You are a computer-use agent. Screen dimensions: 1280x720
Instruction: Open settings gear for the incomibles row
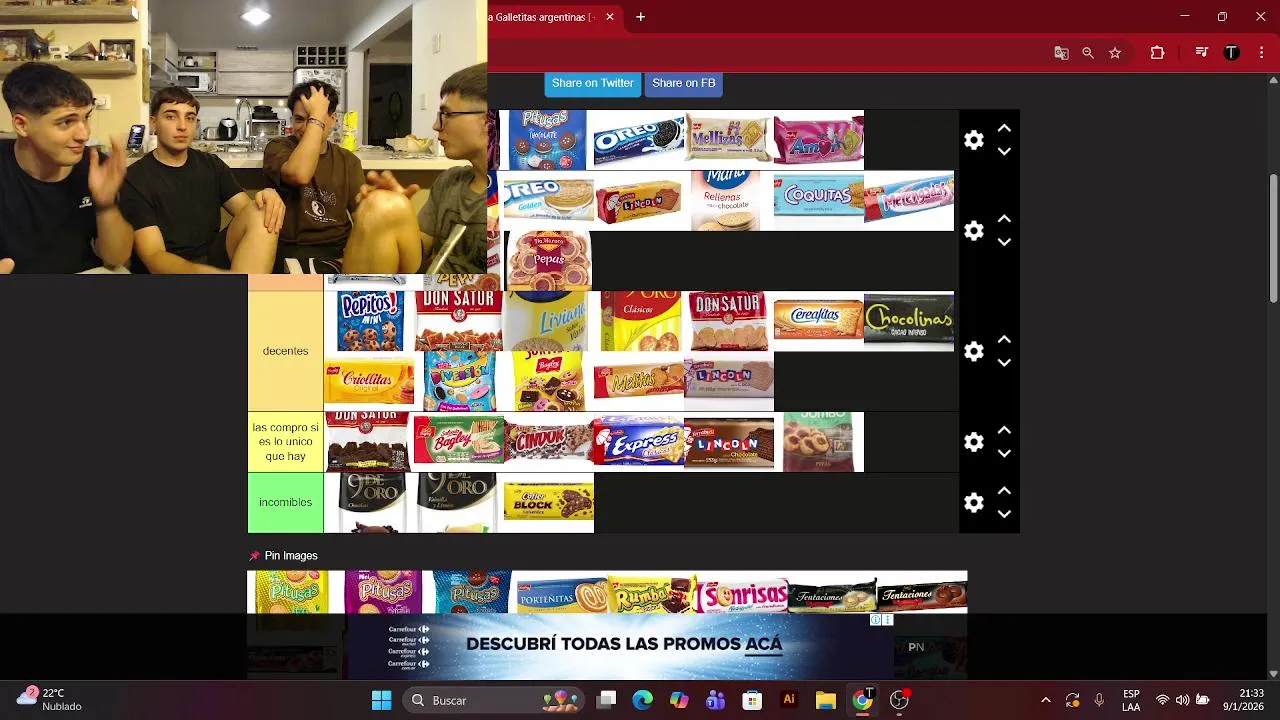click(974, 502)
